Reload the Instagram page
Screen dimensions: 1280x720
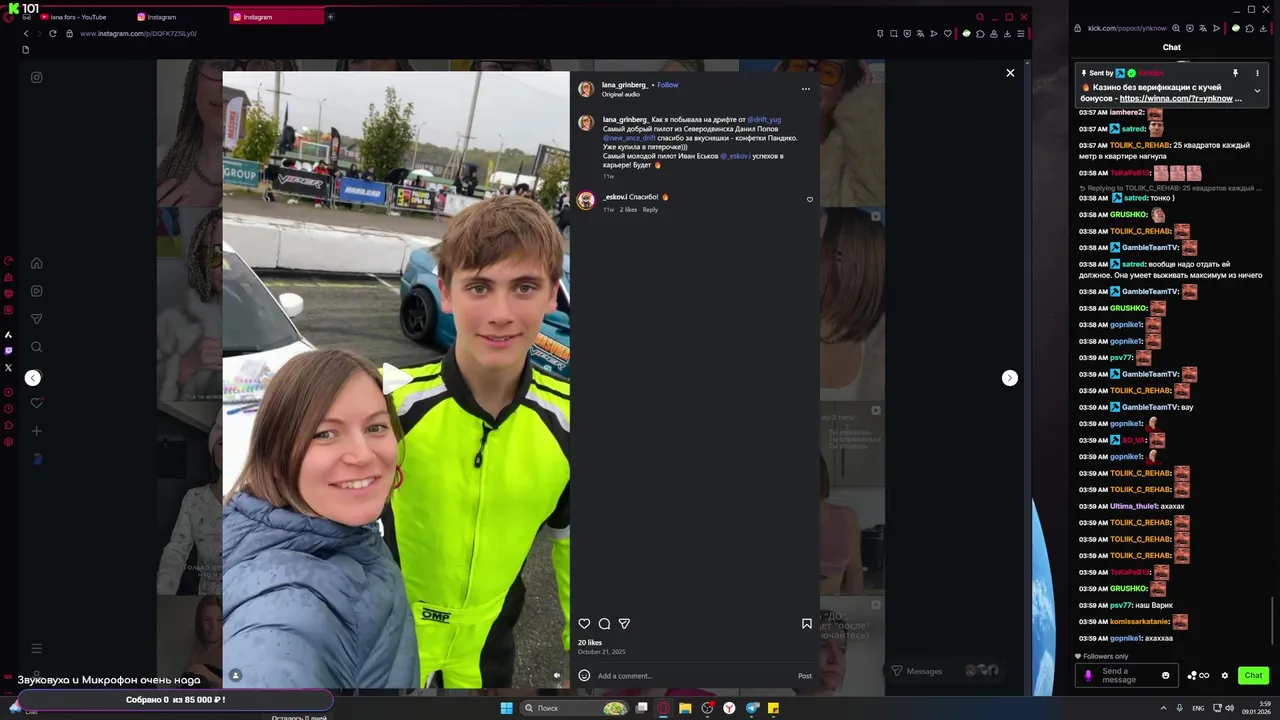(53, 33)
